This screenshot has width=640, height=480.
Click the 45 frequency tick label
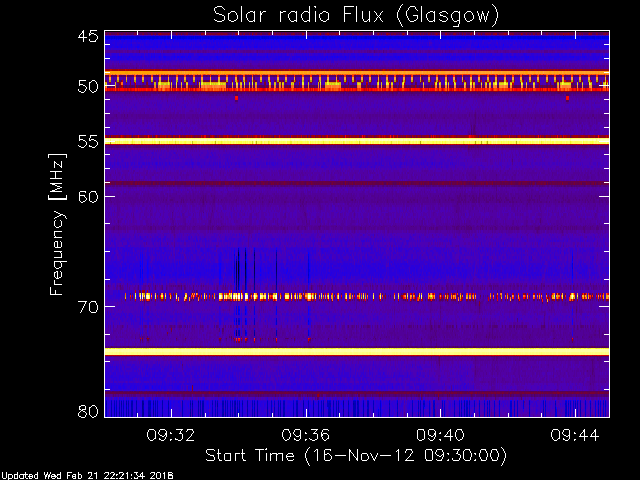pyautogui.click(x=88, y=36)
